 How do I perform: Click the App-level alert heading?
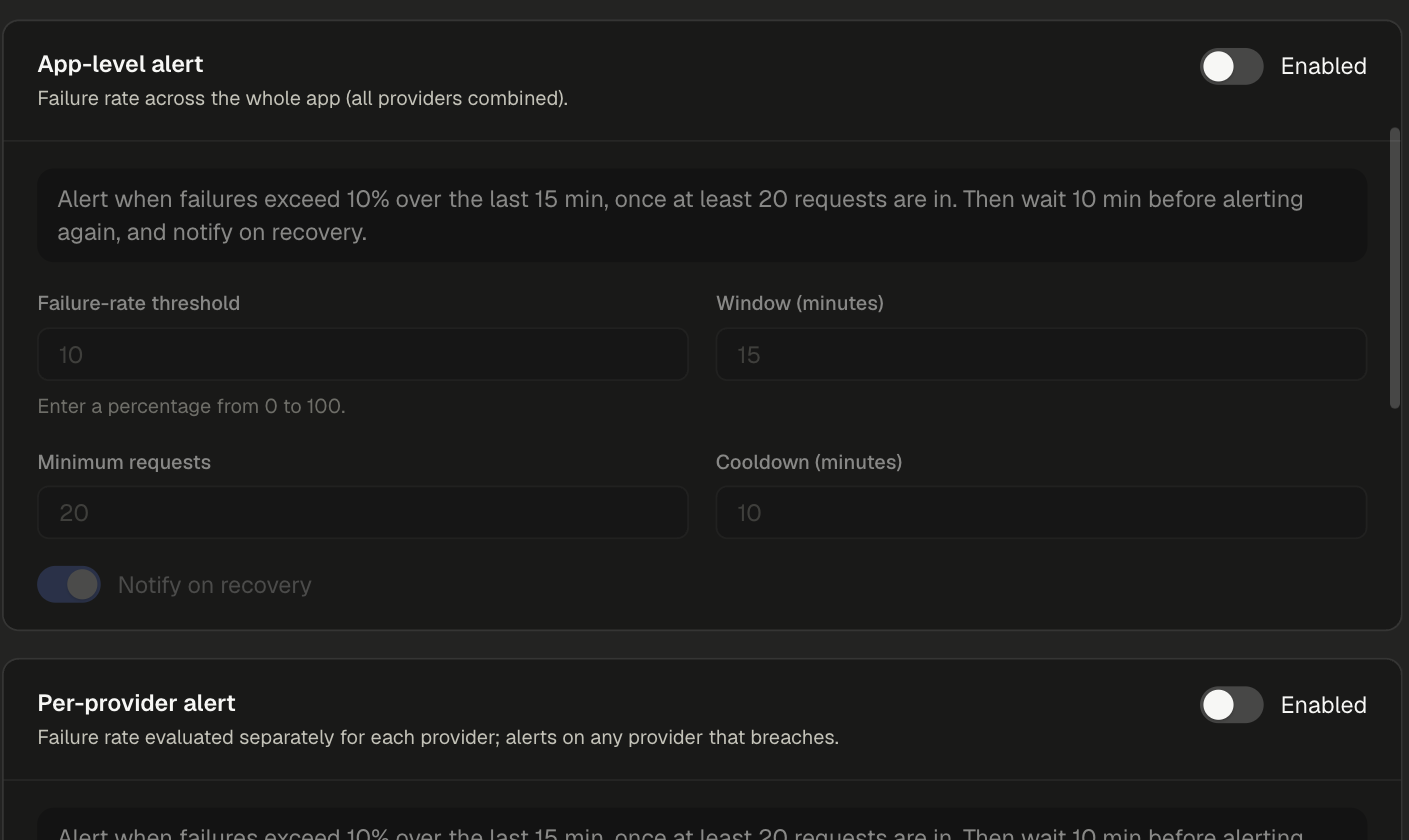coord(120,64)
